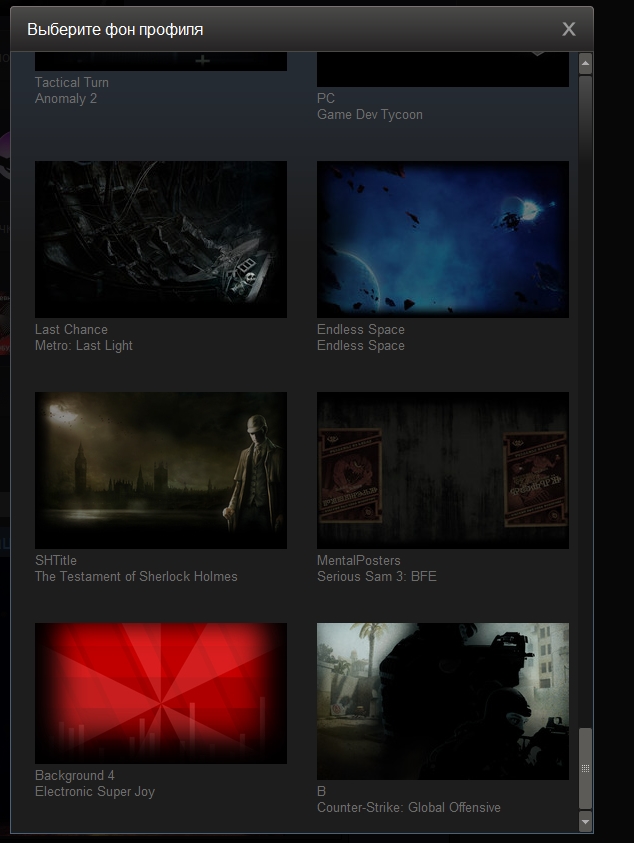Choose the SHTitle Sherlock Holmes background

pos(161,470)
